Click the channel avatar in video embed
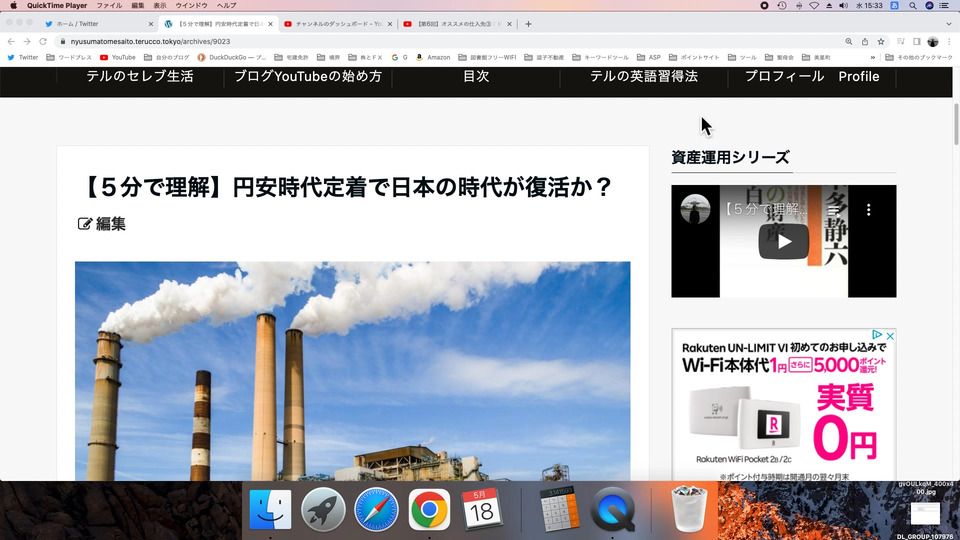Viewport: 960px width, 540px height. [x=696, y=209]
